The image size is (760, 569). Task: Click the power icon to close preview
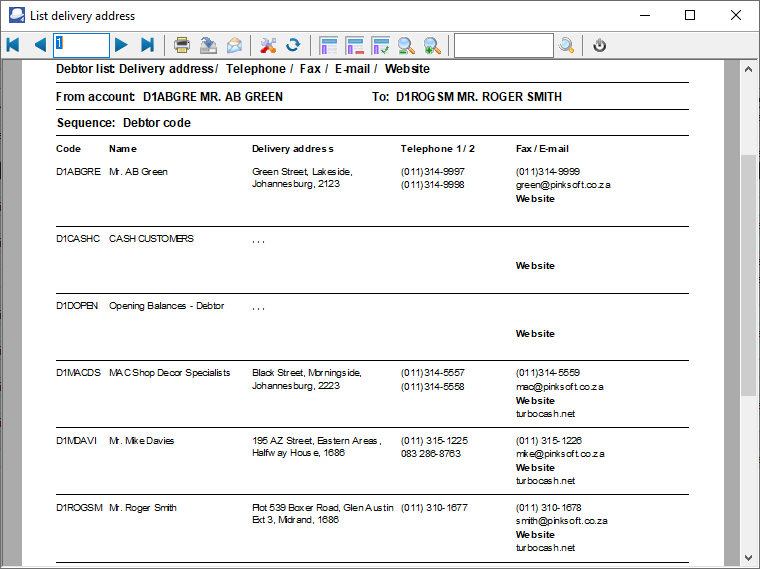pyautogui.click(x=600, y=45)
